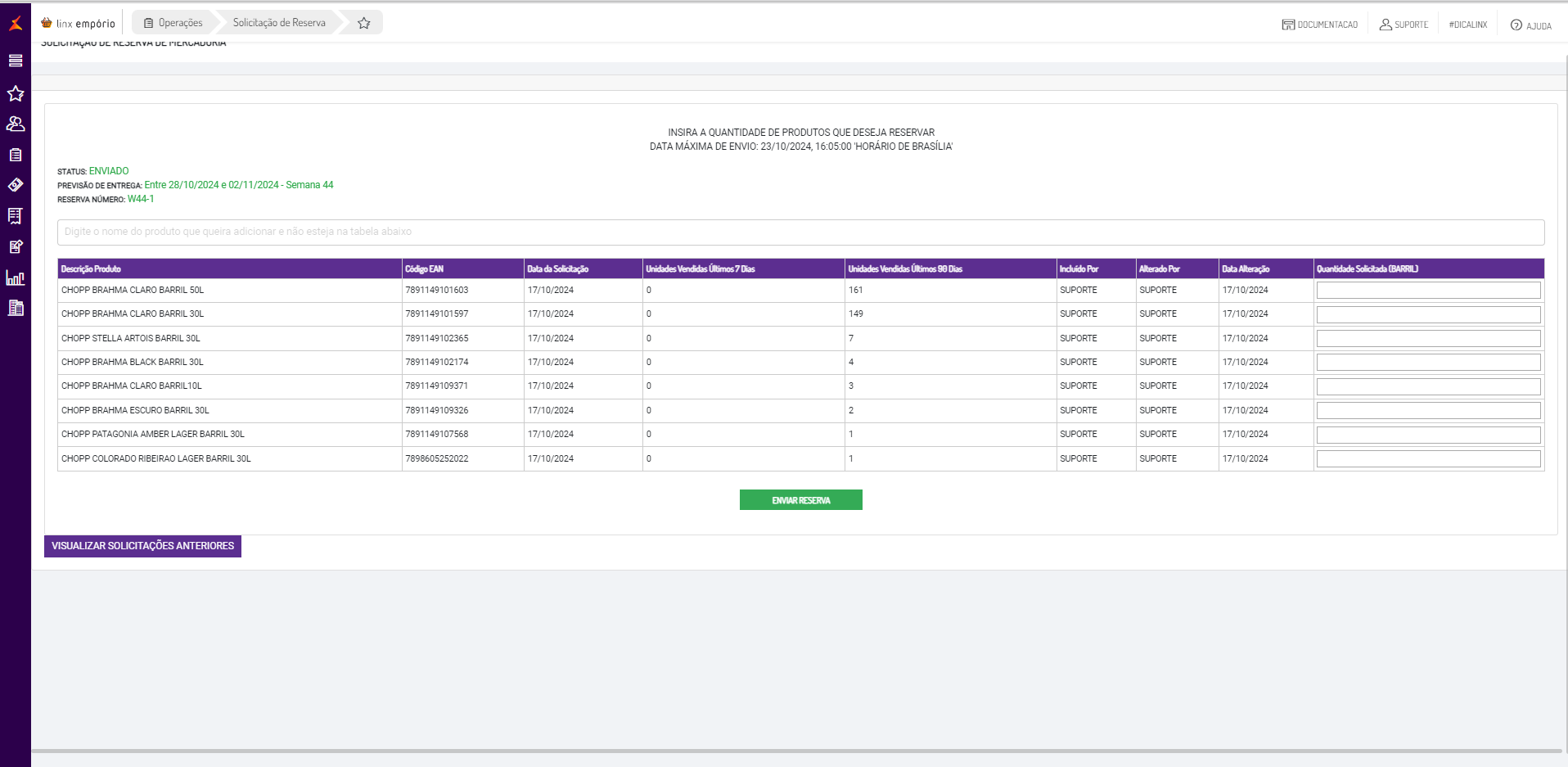Click VISUALIZAR SOLICITAÇÕES ANTERIORES button
The image size is (1568, 767).
click(143, 546)
